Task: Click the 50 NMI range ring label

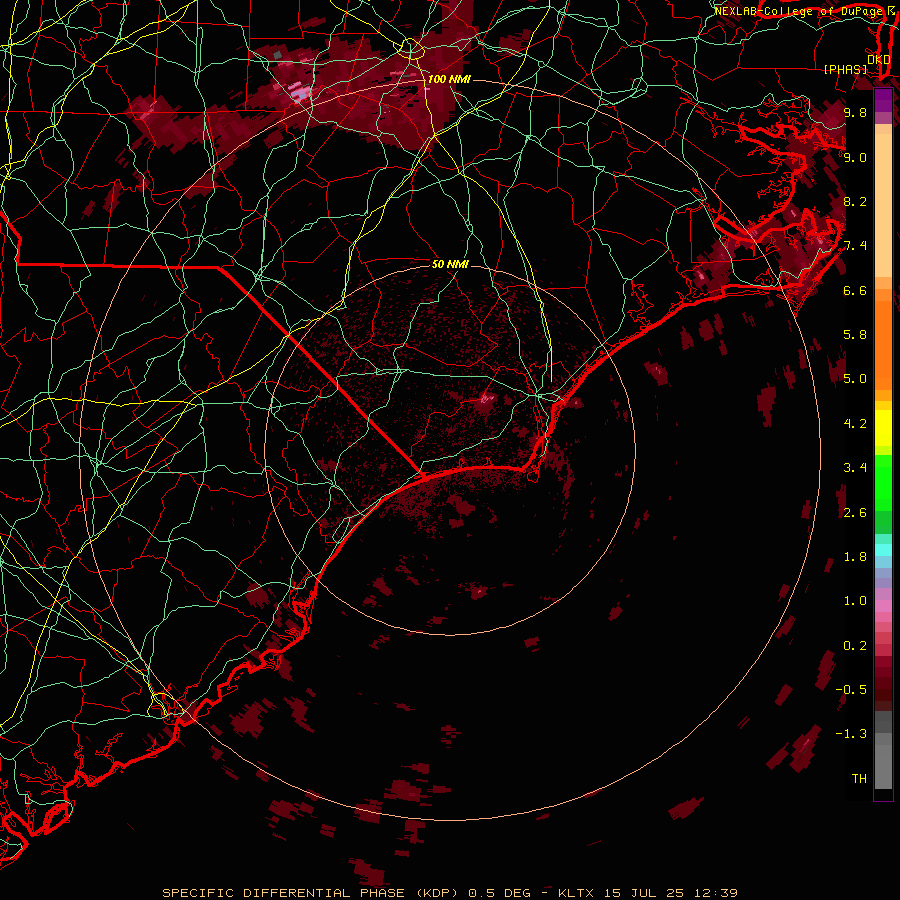Action: tap(450, 264)
